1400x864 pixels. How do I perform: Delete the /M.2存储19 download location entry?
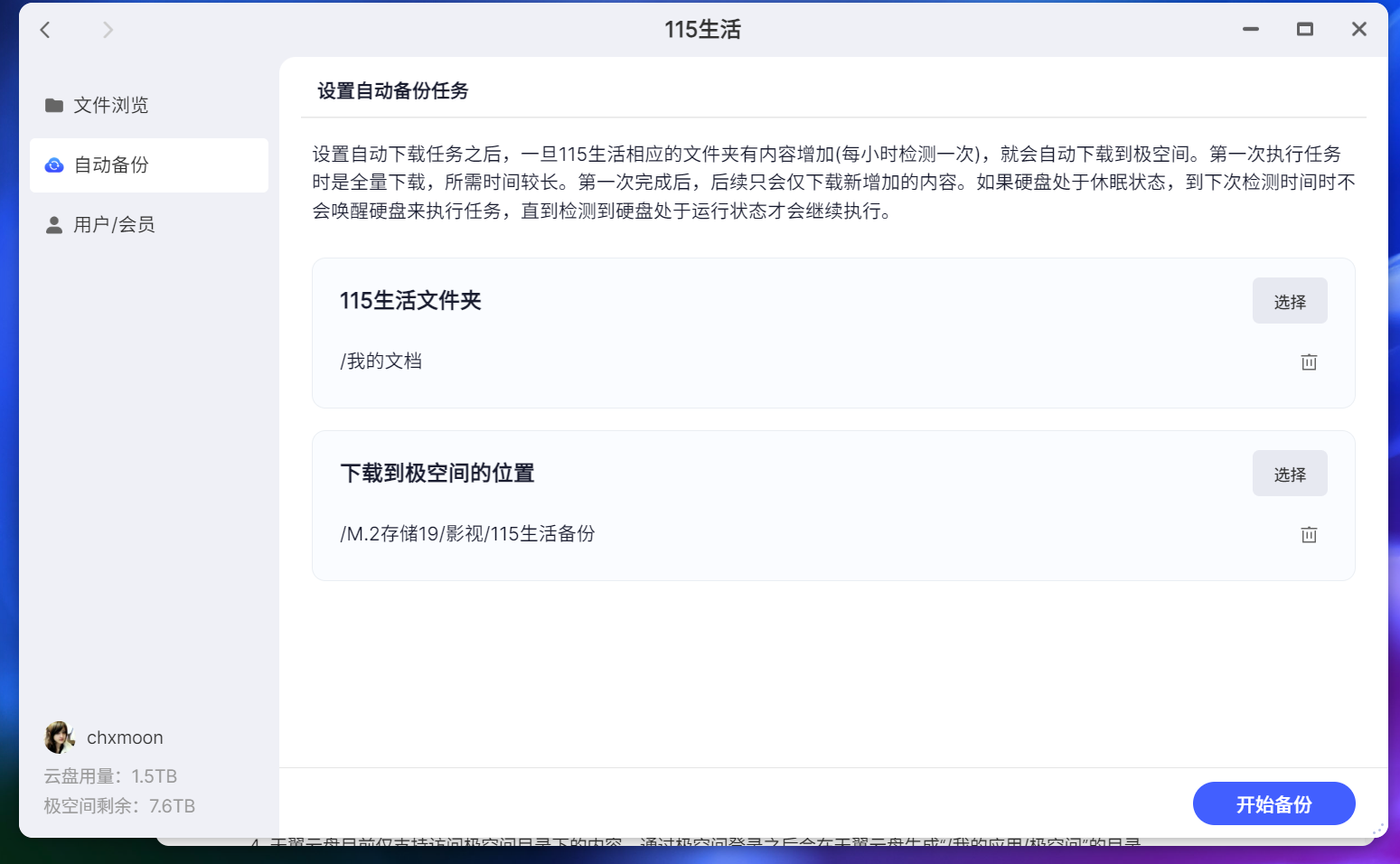1309,534
